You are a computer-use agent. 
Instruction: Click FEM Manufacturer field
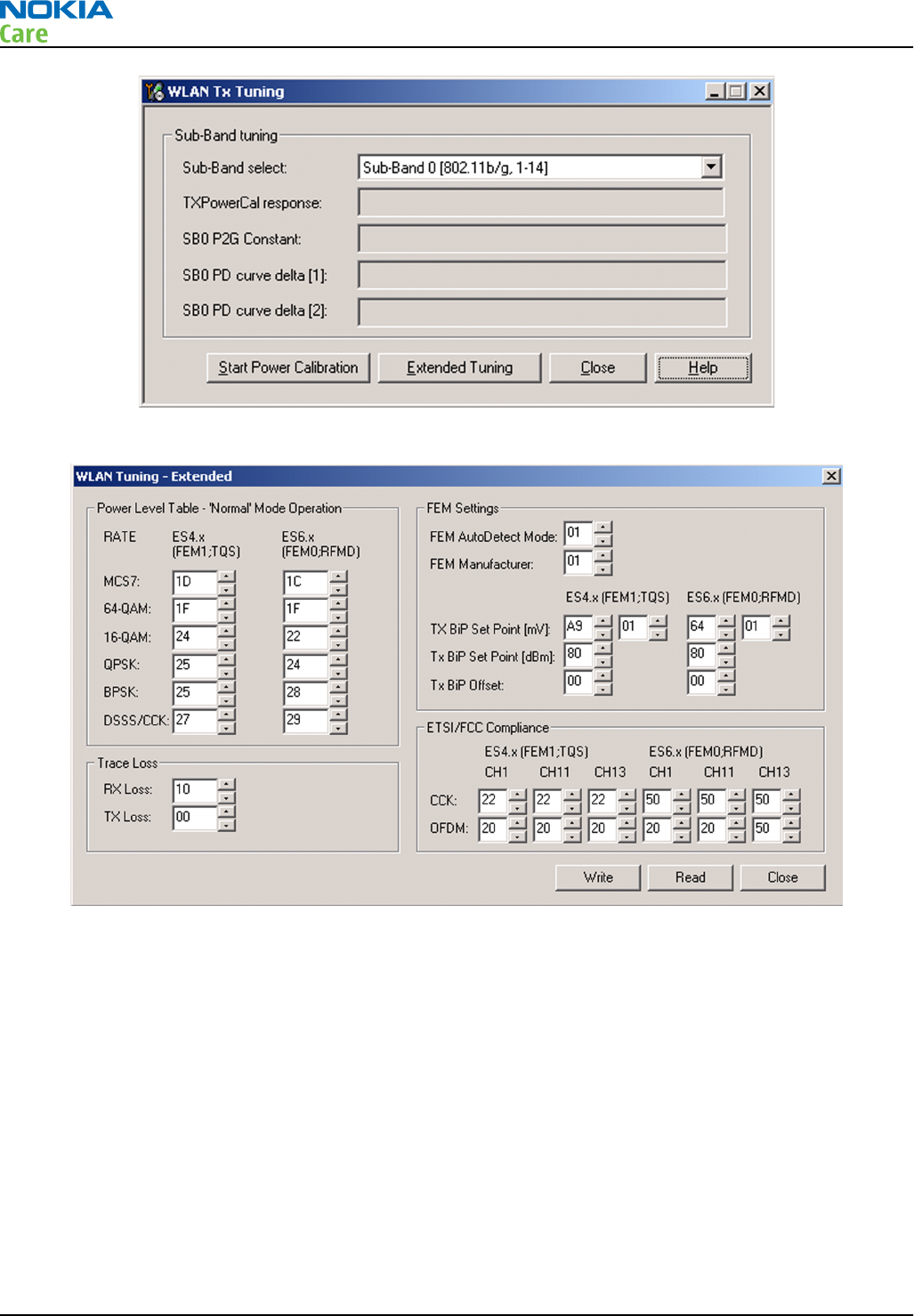578,562
